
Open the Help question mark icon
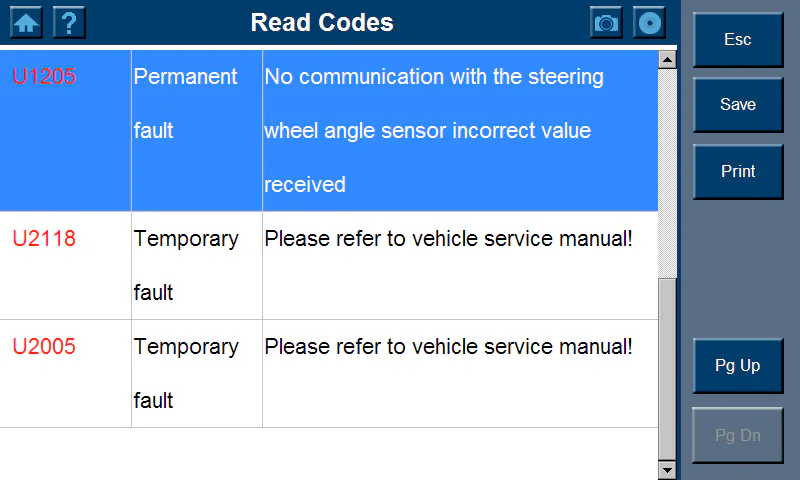[x=69, y=22]
